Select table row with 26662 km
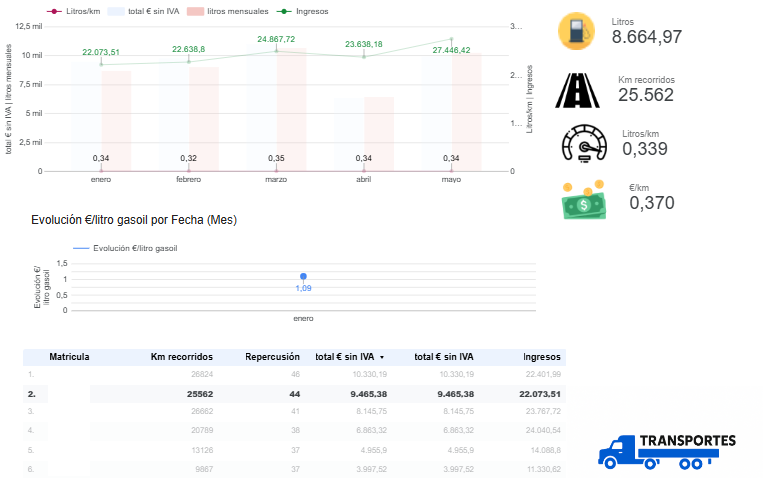Image resolution: width=773 pixels, height=478 pixels. (x=294, y=411)
